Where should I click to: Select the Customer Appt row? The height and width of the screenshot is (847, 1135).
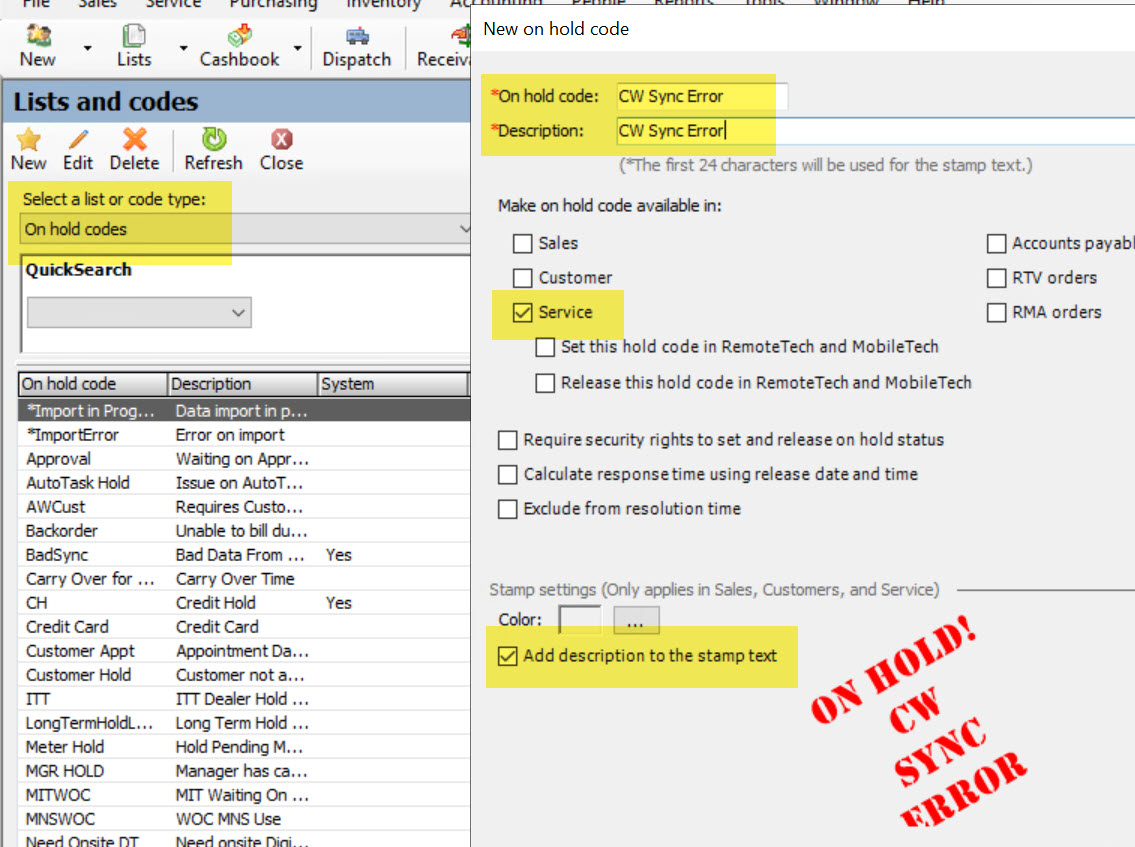pyautogui.click(x=244, y=651)
